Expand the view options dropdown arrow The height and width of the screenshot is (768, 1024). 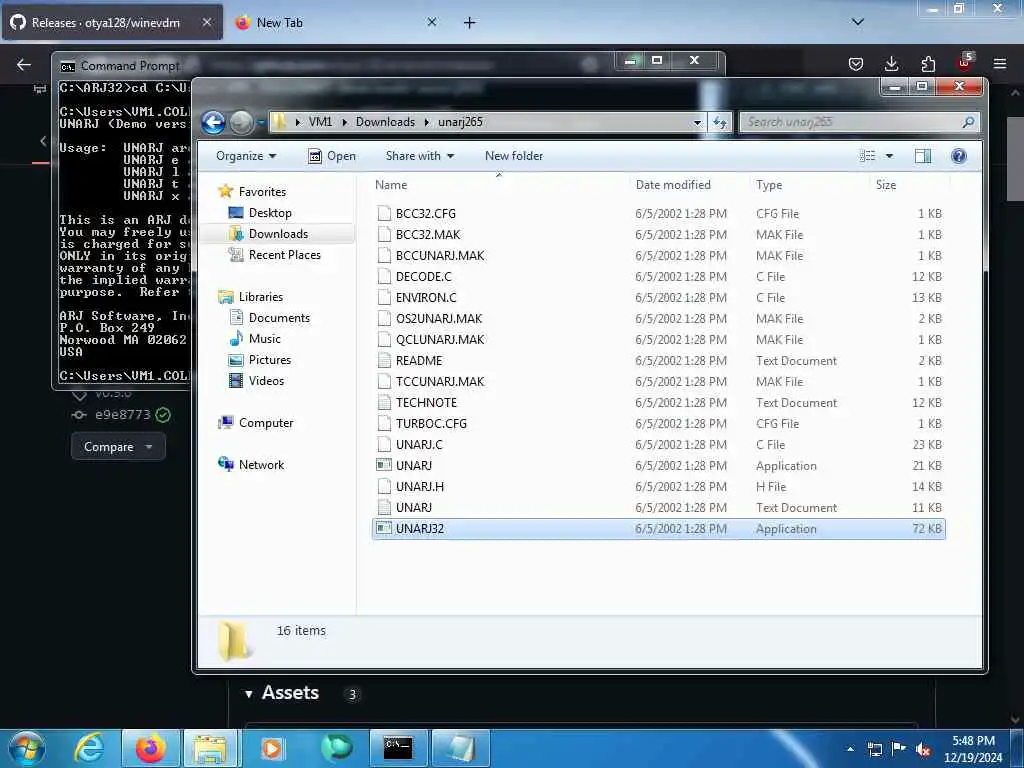pos(889,156)
